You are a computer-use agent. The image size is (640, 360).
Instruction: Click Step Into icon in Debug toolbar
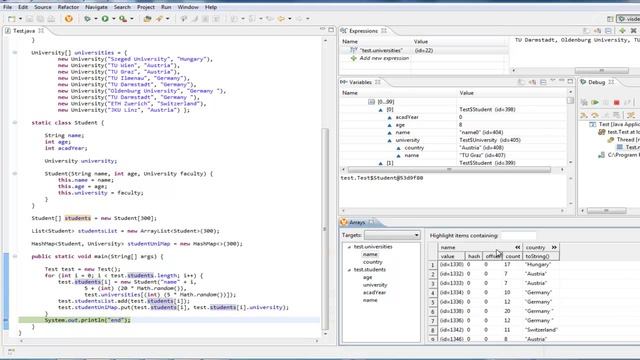pos(584,116)
